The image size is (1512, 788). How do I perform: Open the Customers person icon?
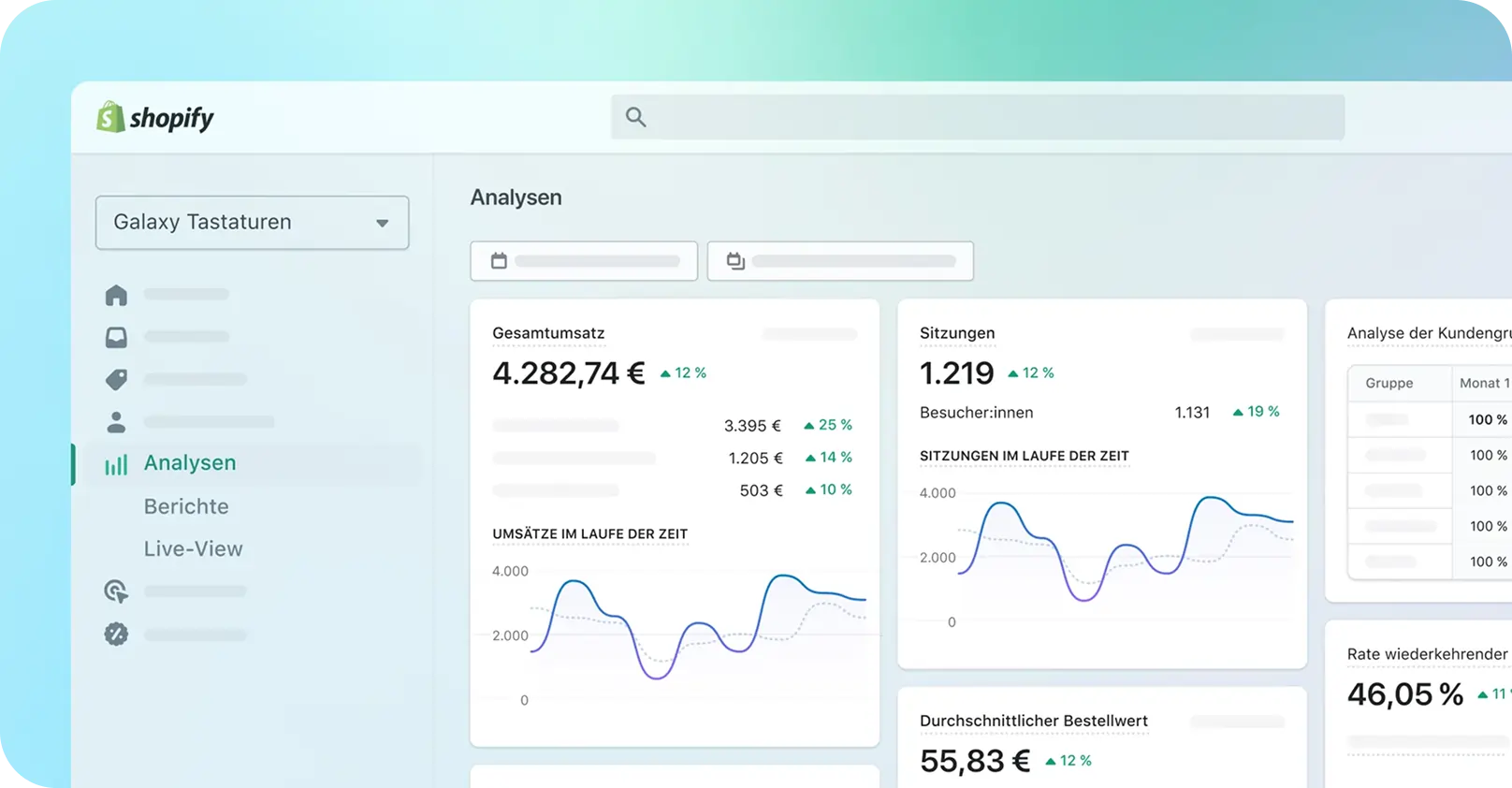tap(116, 422)
